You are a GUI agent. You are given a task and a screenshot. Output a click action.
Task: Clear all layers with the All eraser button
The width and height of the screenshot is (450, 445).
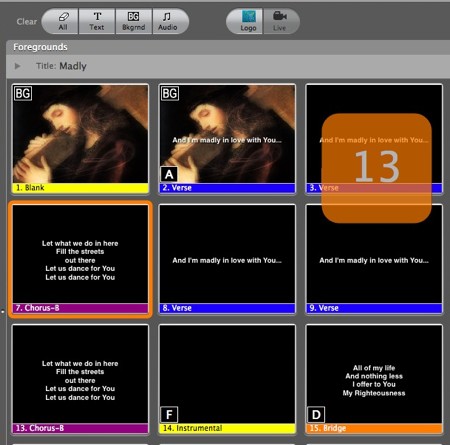coord(61,21)
